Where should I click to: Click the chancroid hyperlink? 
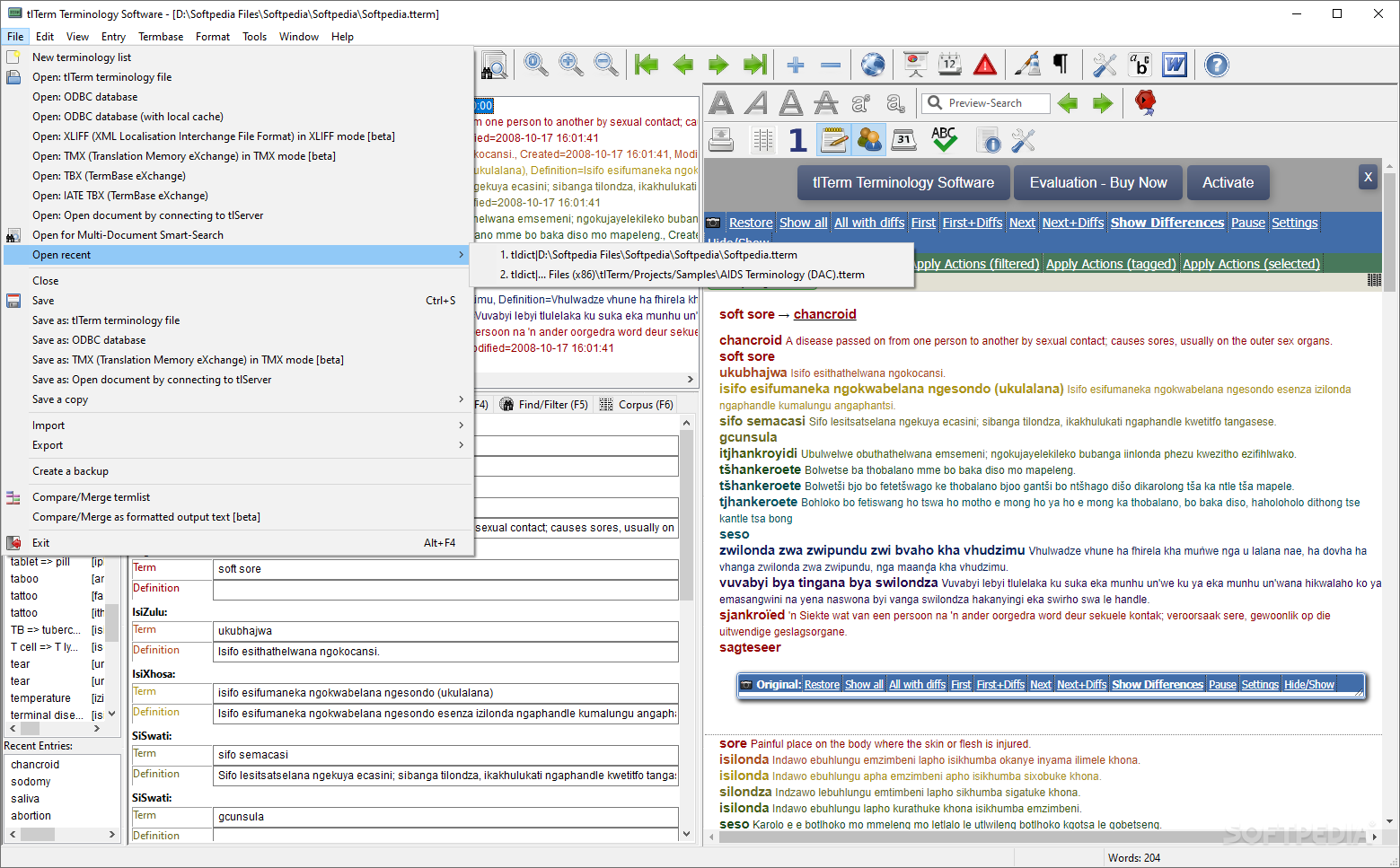(x=824, y=314)
